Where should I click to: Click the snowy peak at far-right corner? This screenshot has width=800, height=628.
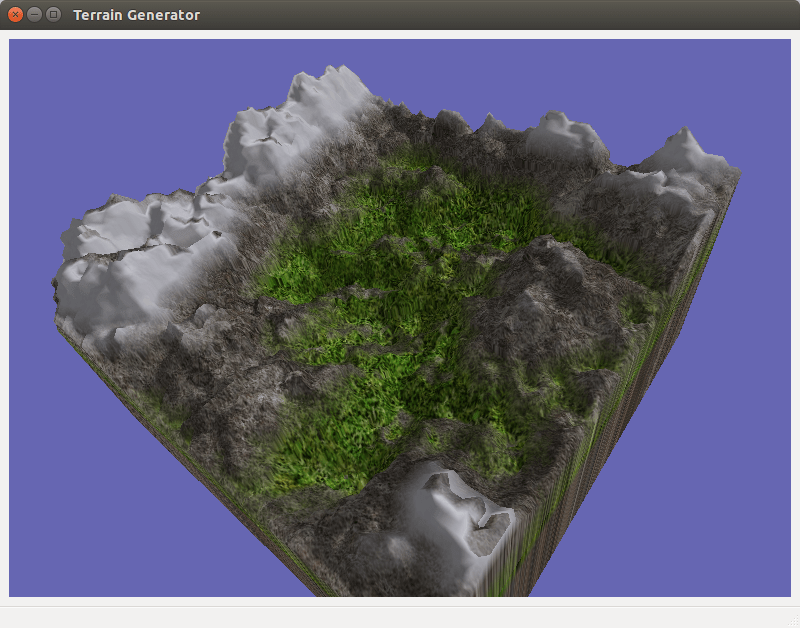point(685,150)
